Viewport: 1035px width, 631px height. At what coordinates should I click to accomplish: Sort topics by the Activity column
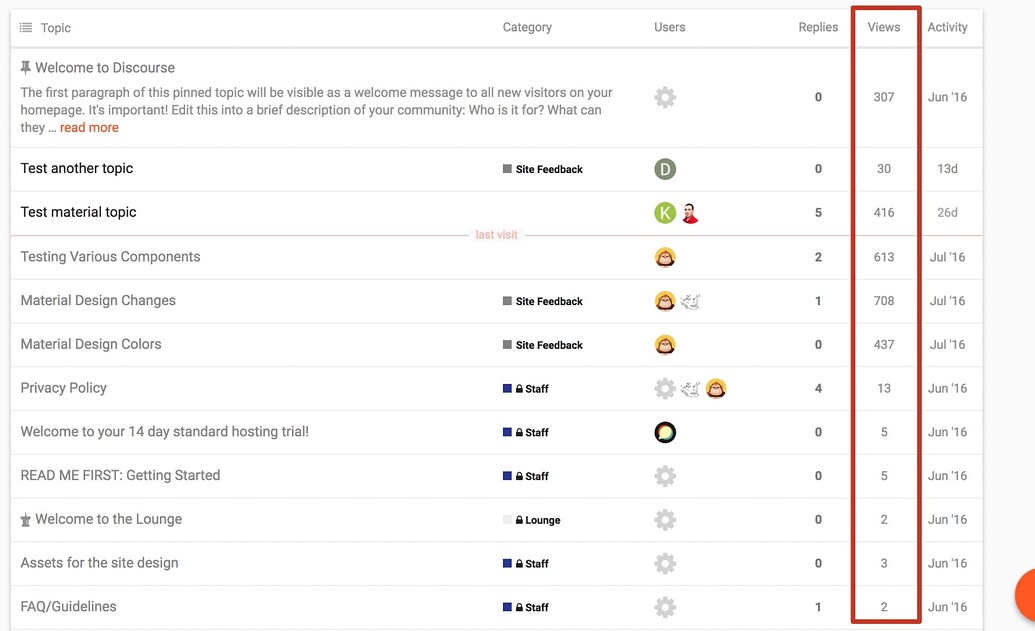click(947, 27)
